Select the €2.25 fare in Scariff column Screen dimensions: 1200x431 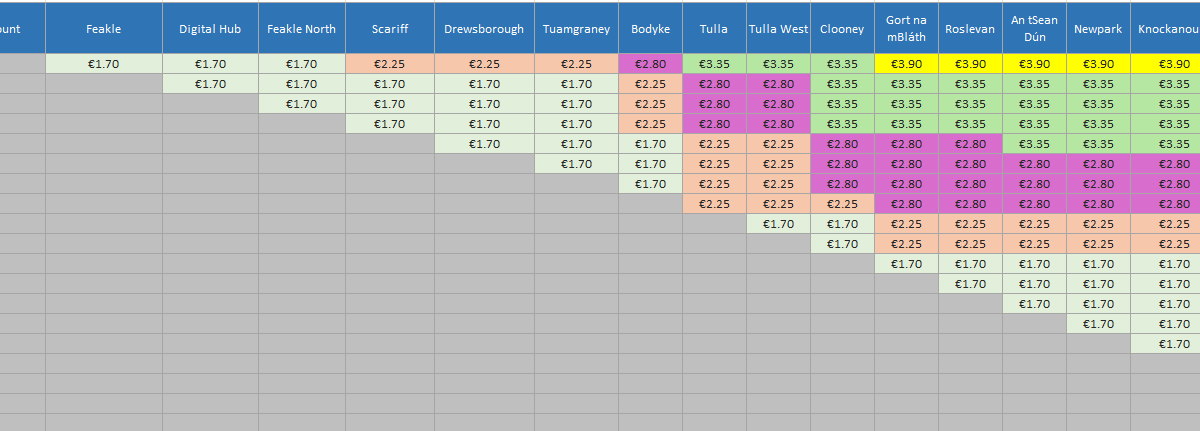(390, 64)
